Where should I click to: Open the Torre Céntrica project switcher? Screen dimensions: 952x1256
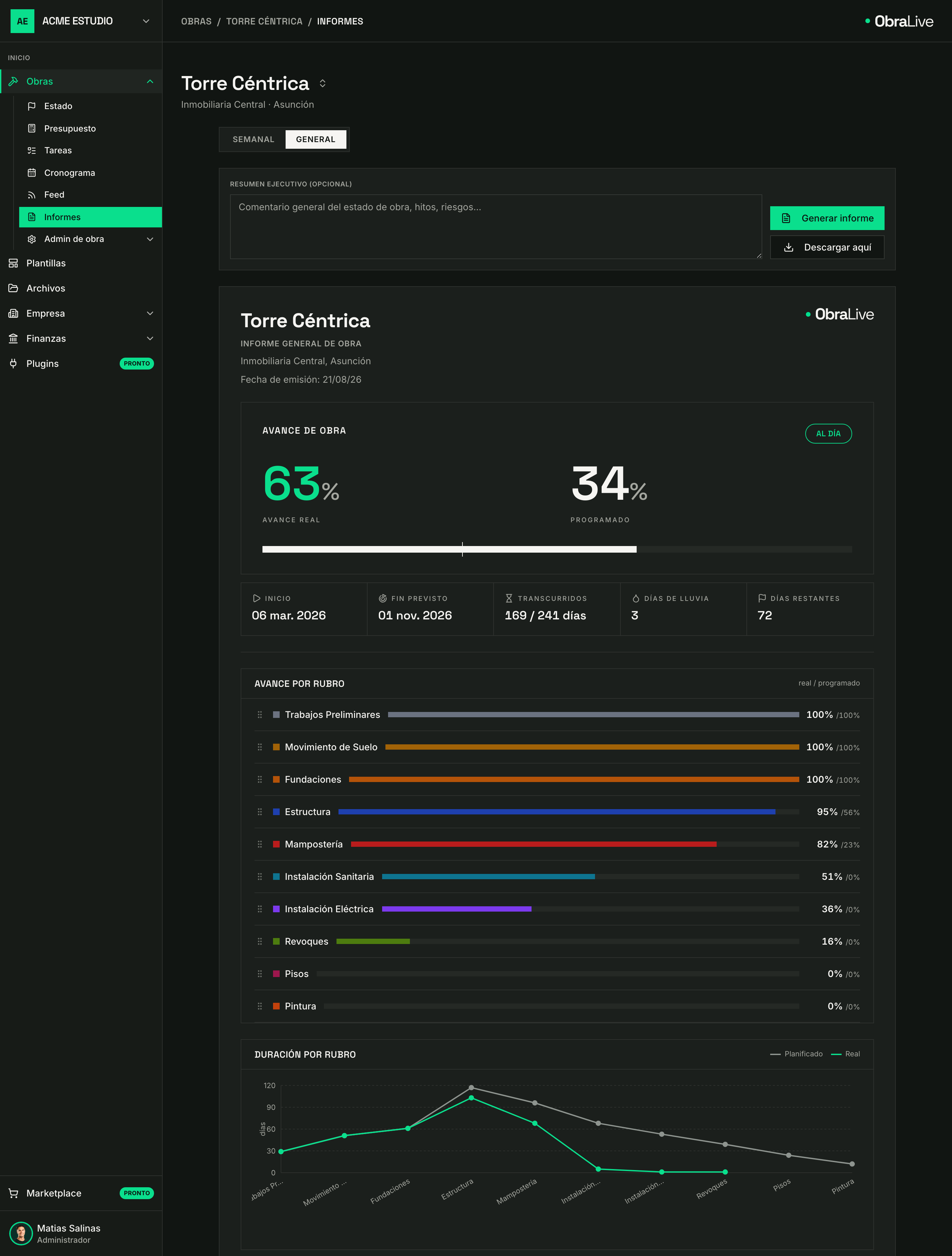(323, 84)
